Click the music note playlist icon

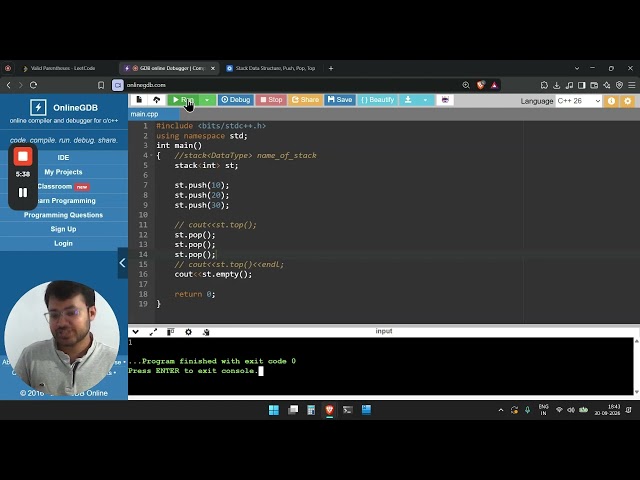pyautogui.click(x=569, y=85)
